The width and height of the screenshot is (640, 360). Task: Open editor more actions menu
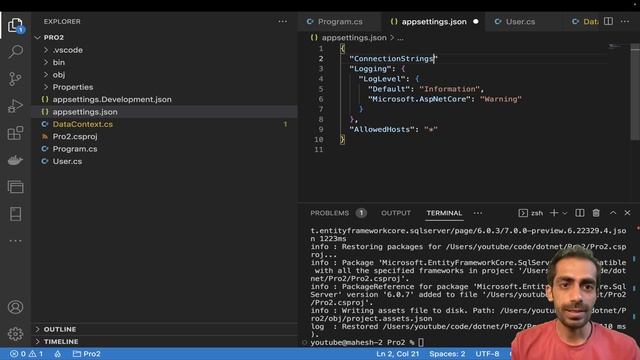(x=625, y=21)
